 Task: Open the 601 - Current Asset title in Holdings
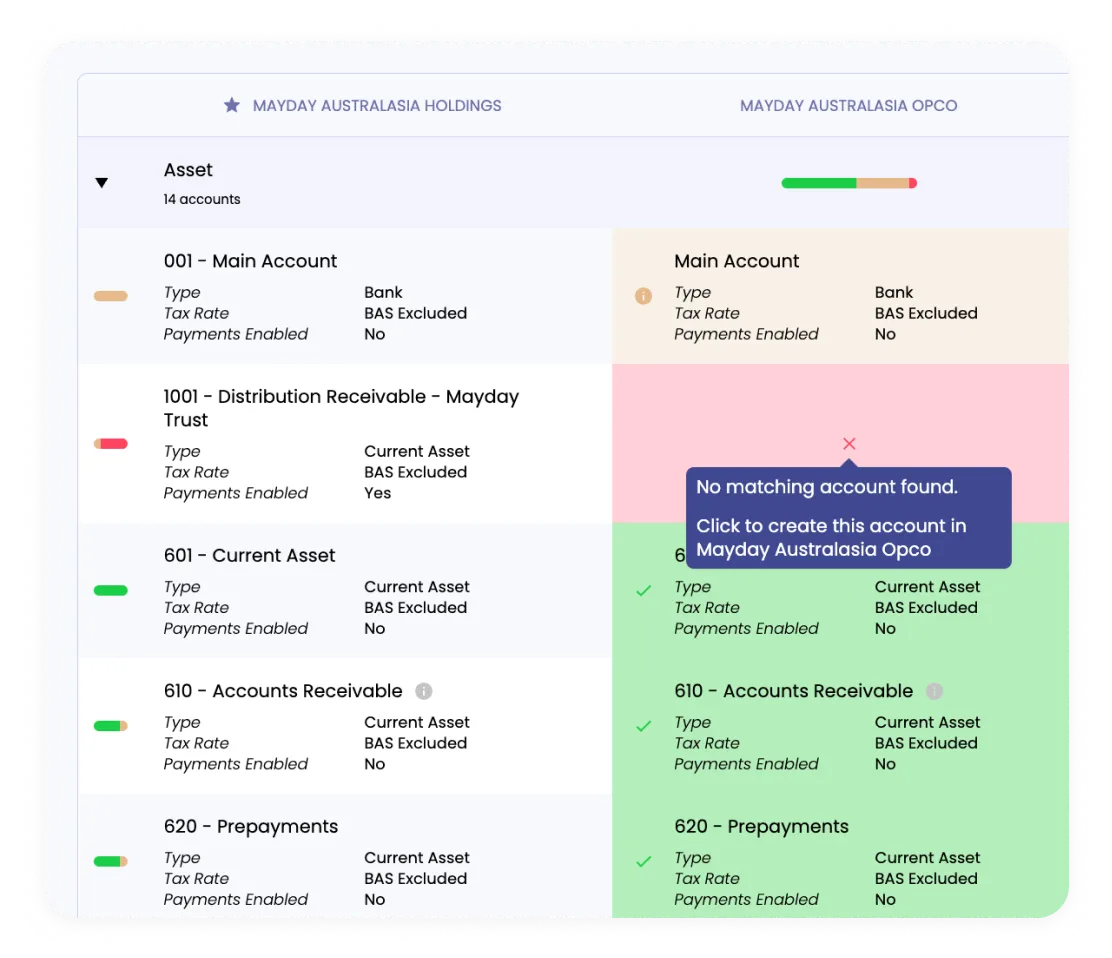point(249,555)
